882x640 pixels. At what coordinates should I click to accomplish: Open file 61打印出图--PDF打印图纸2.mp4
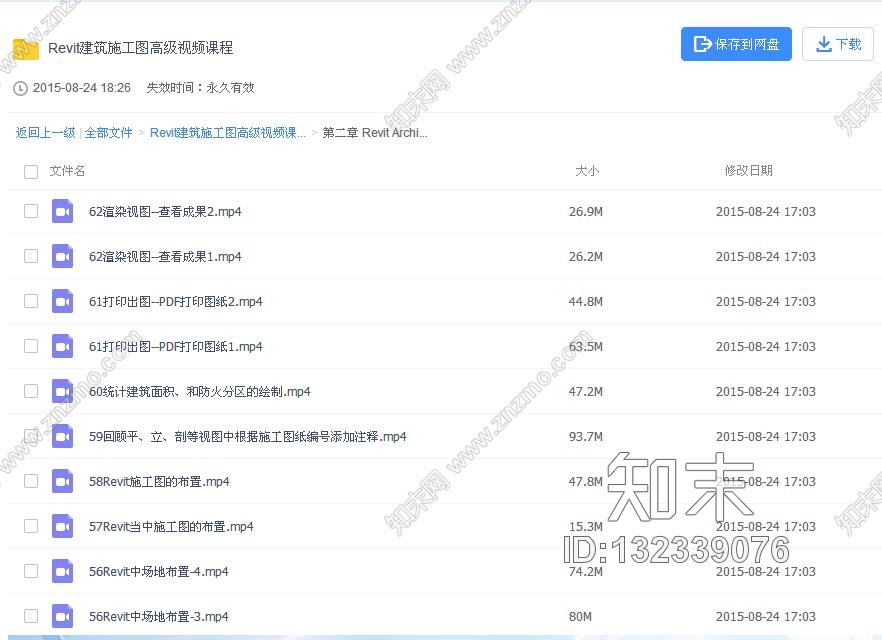click(x=176, y=301)
